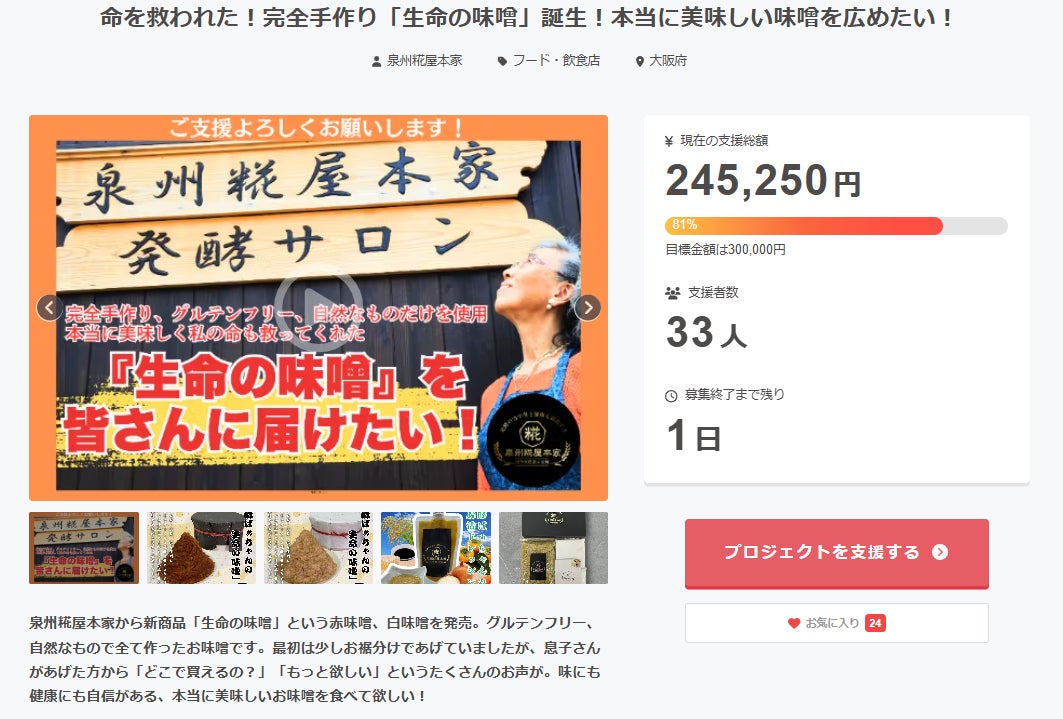Open the 泉州糀屋本家 owner link
The width and height of the screenshot is (1063, 719).
click(424, 61)
